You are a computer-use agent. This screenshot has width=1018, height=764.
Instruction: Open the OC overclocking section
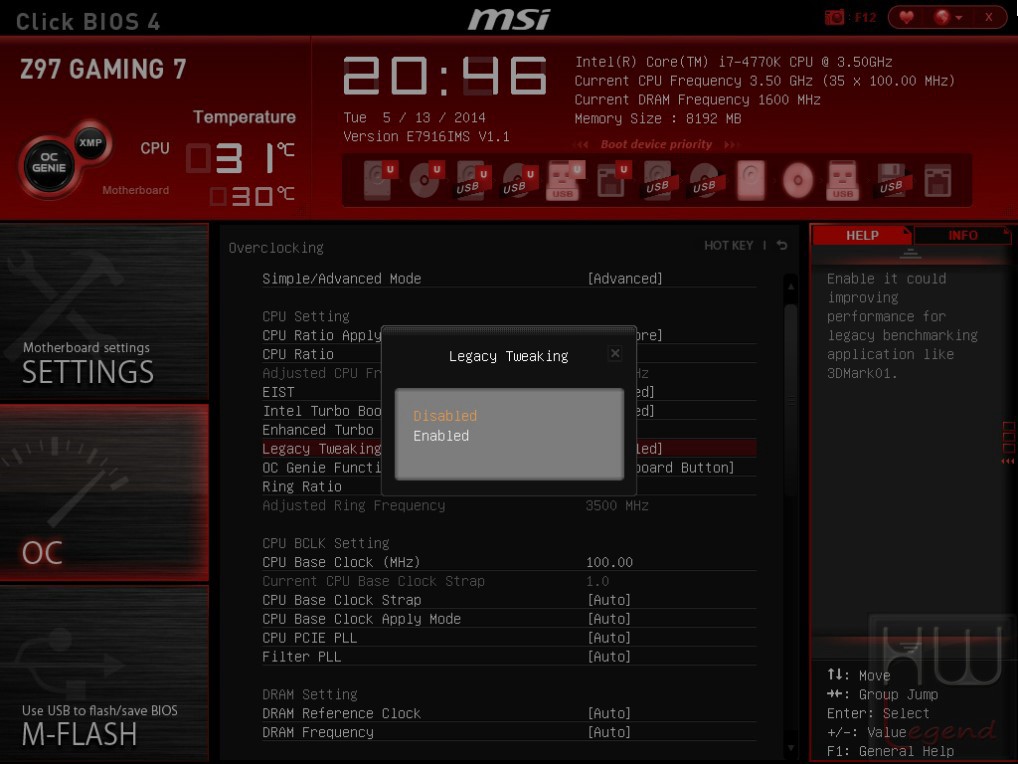105,493
